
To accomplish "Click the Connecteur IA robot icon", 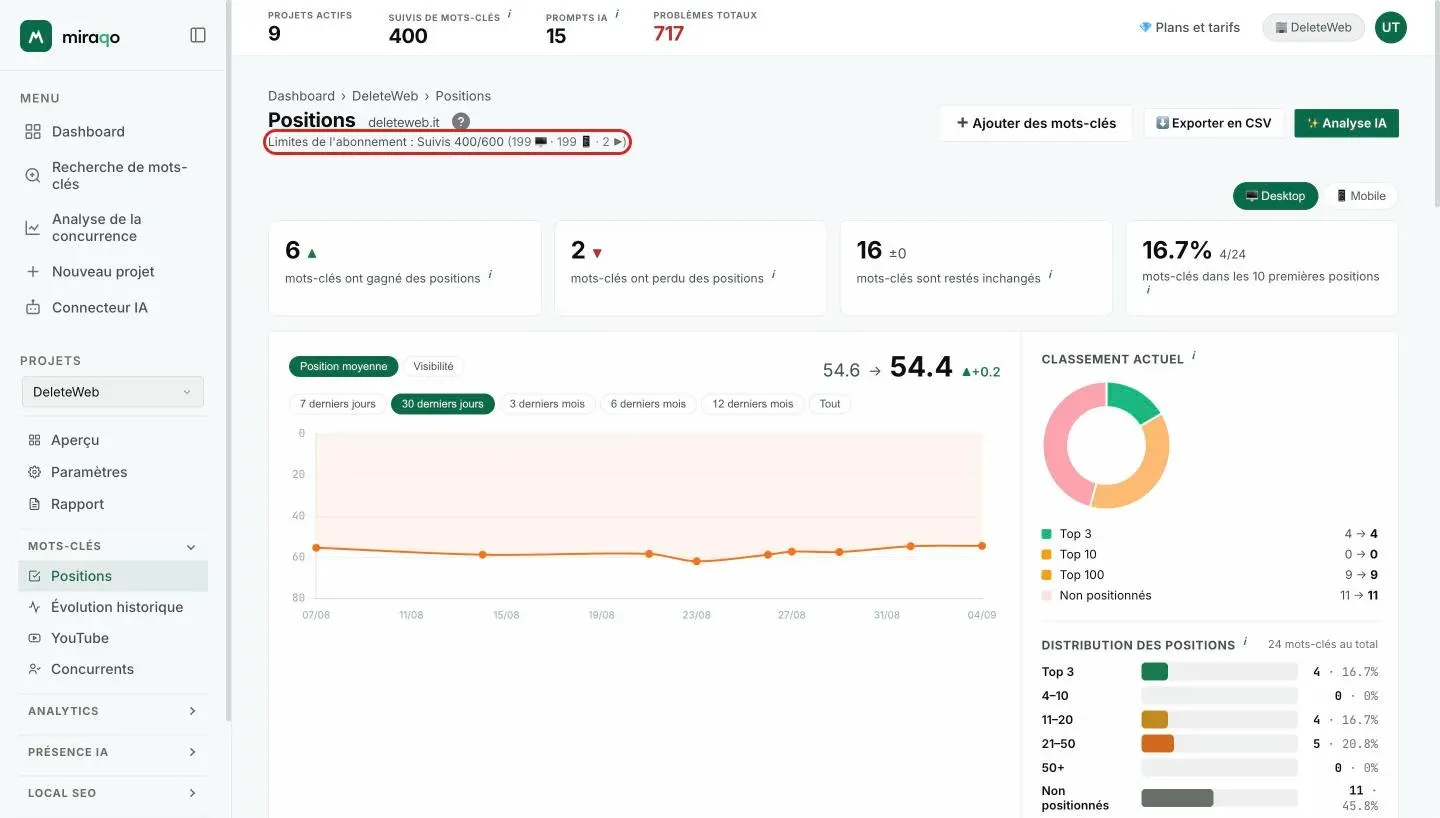I will tap(33, 308).
